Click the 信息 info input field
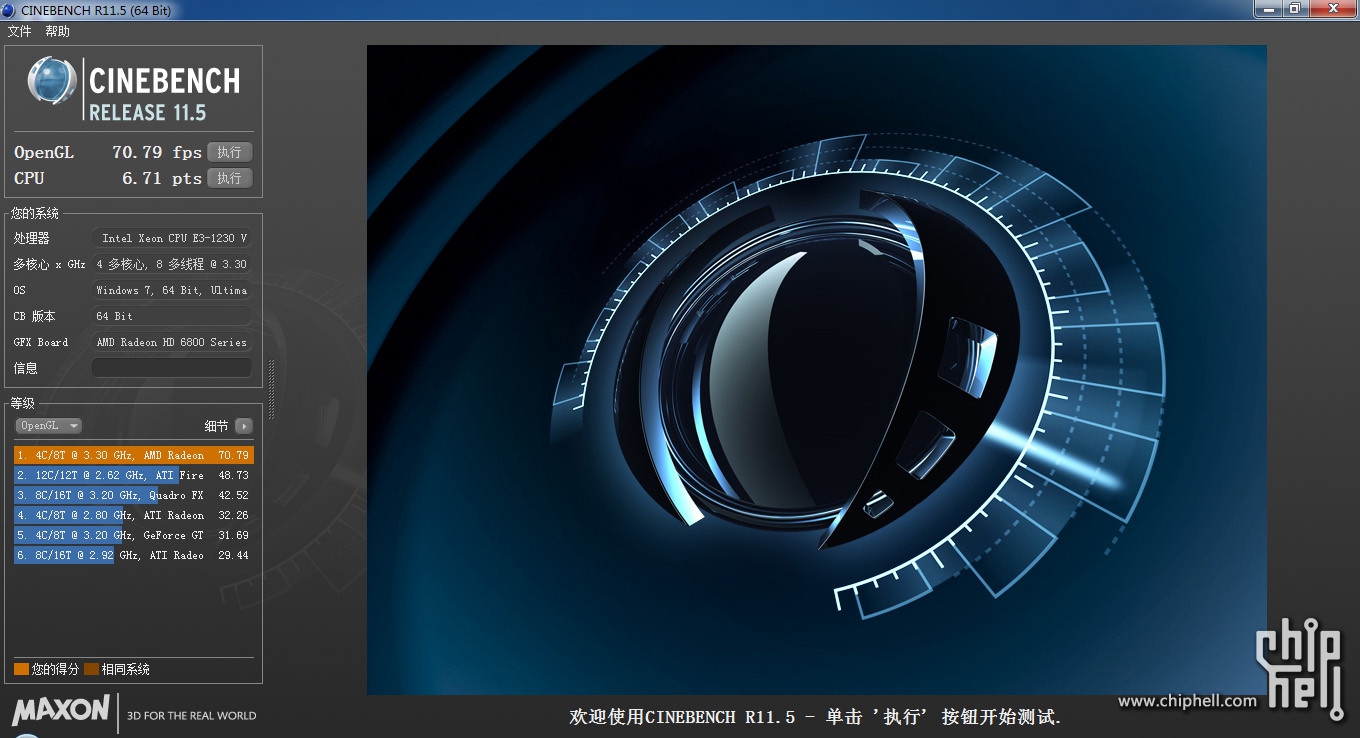 (171, 368)
